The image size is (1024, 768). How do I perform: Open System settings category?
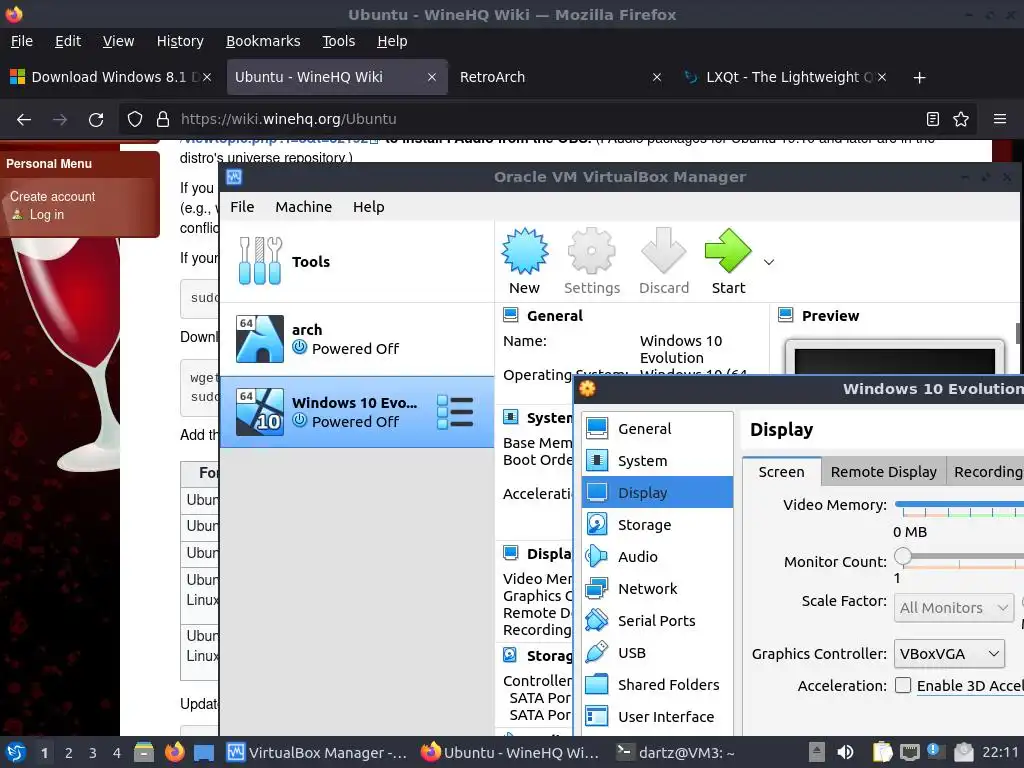(x=657, y=460)
